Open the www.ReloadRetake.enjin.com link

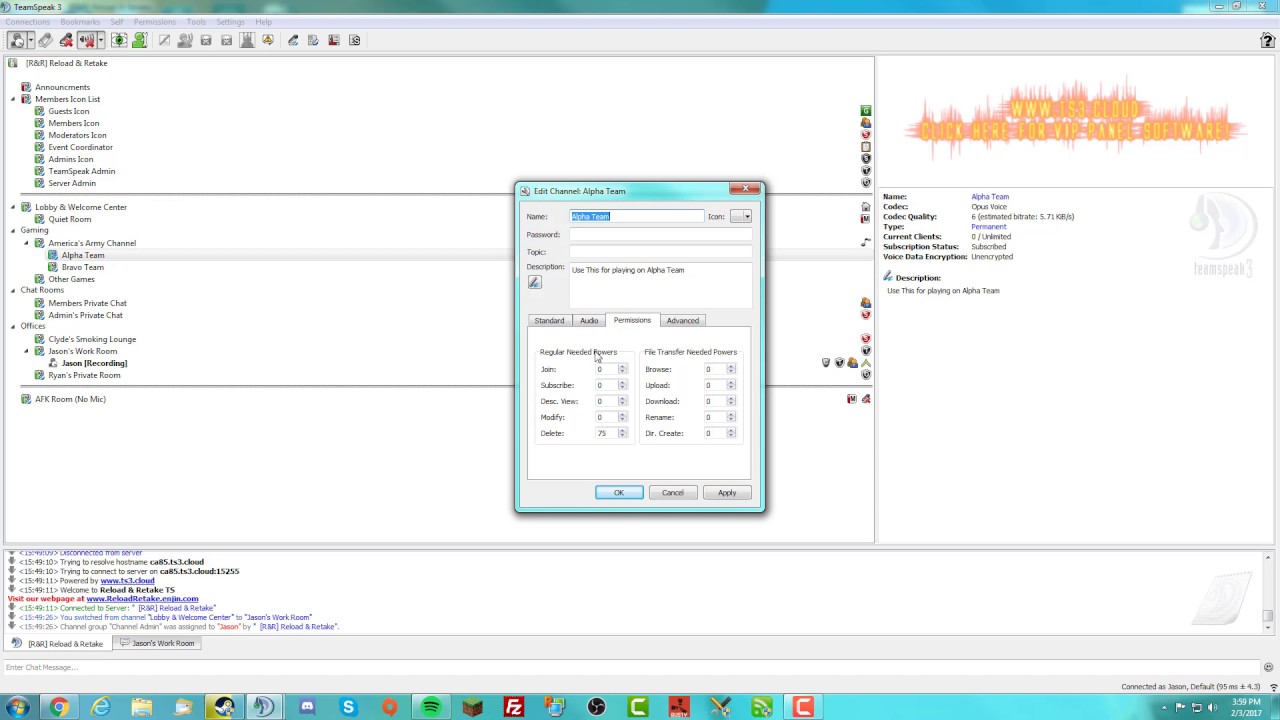coord(142,599)
